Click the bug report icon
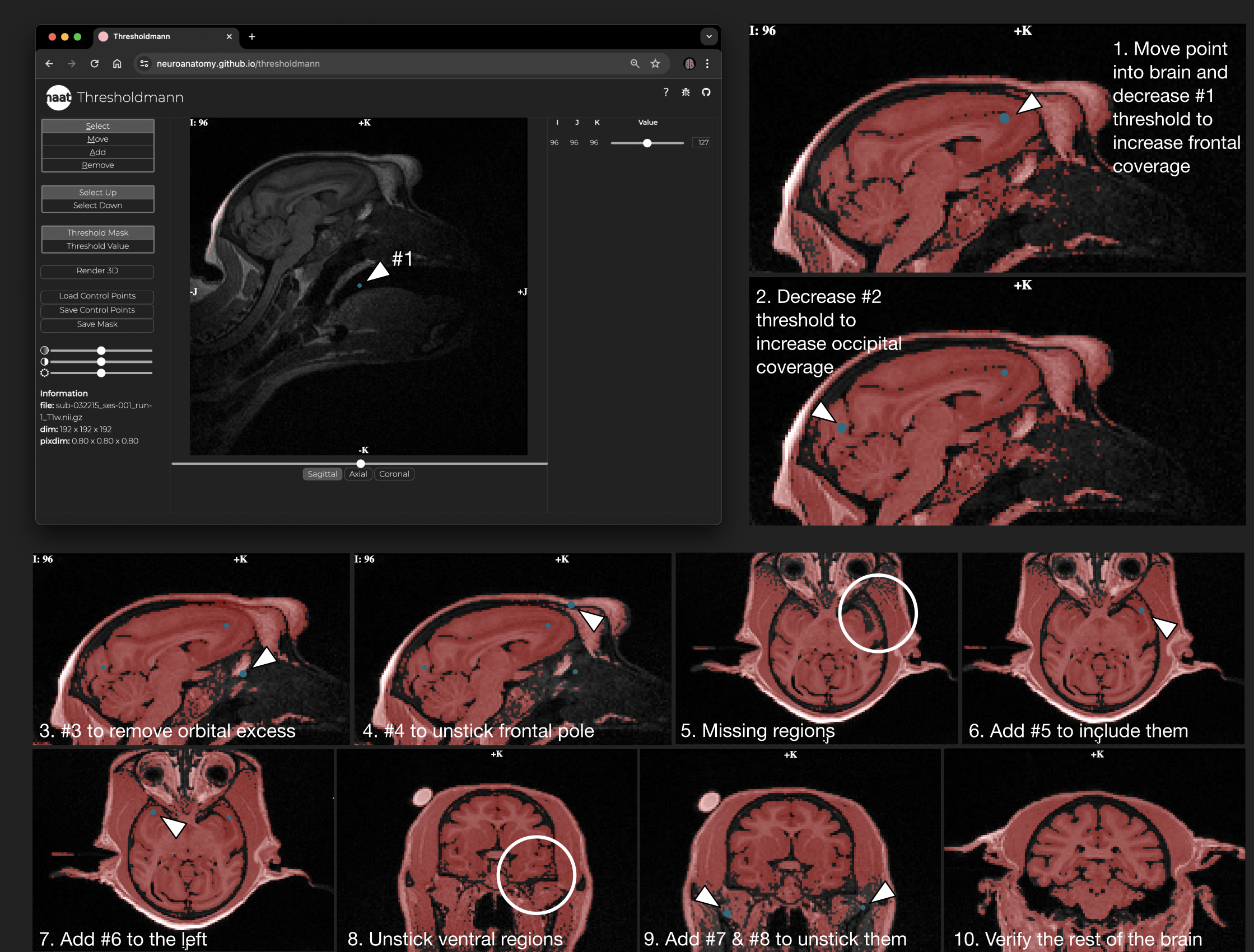1254x952 pixels. click(x=686, y=92)
